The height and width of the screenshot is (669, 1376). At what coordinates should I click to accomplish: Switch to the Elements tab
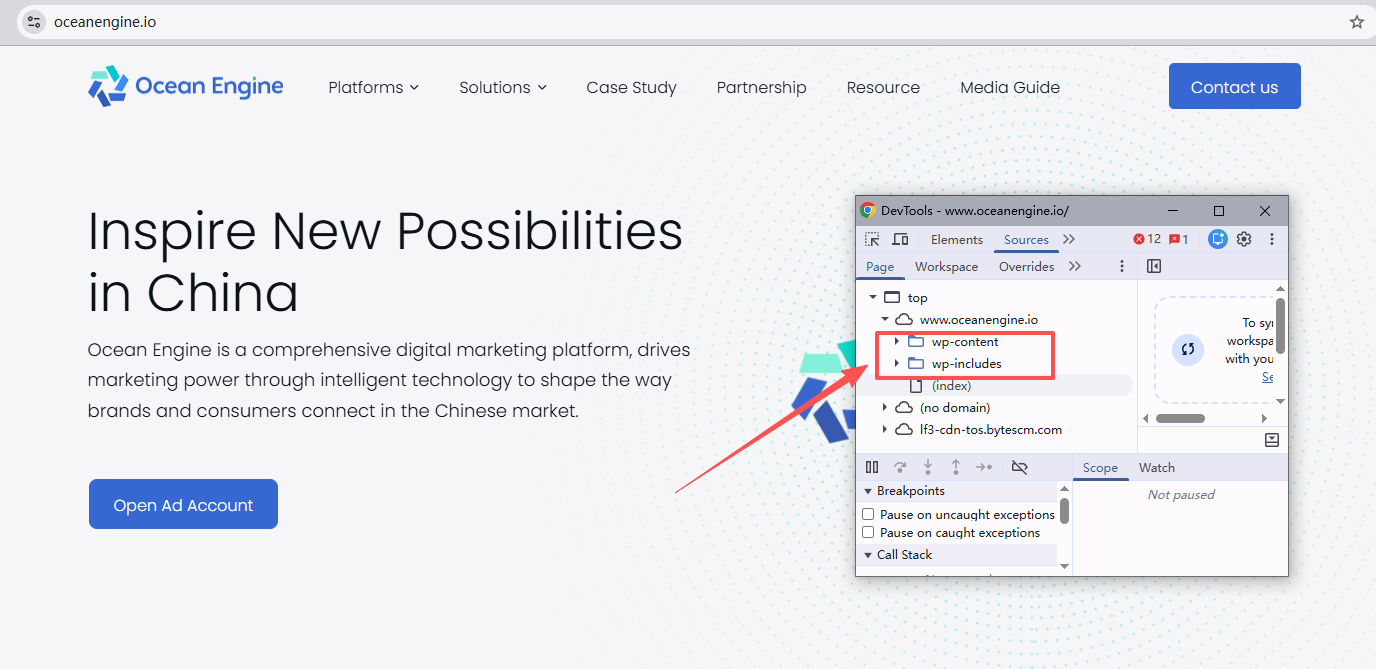pos(956,239)
